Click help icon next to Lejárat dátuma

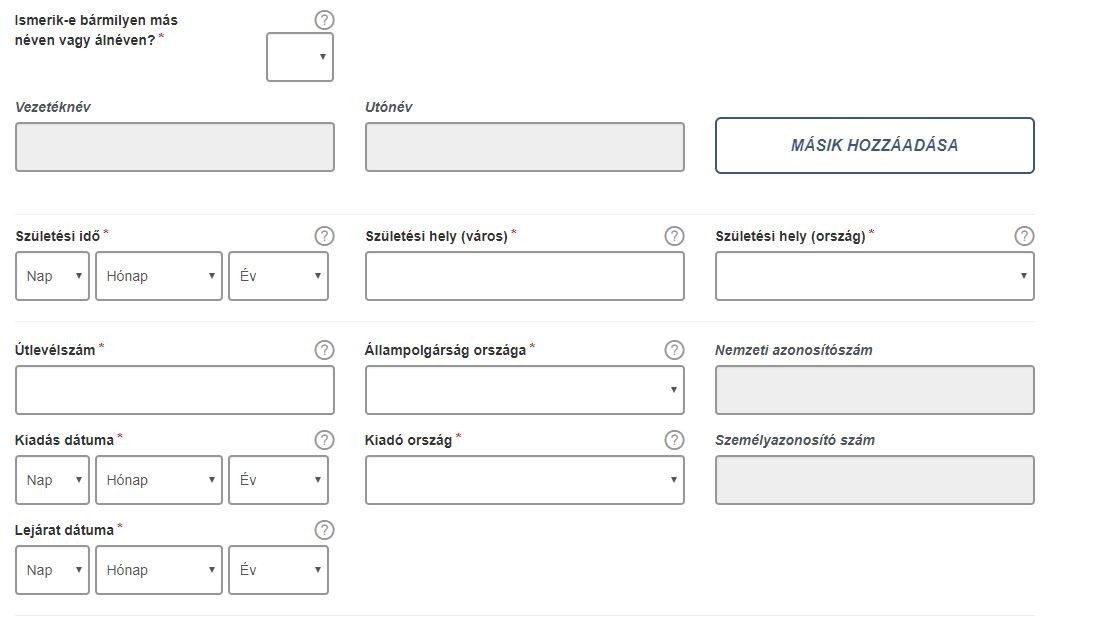[x=324, y=530]
